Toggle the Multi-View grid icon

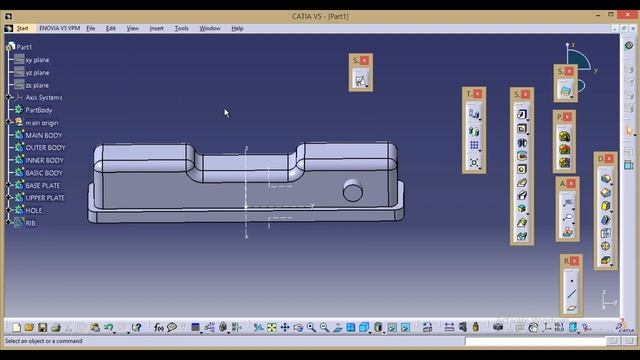[x=351, y=327]
